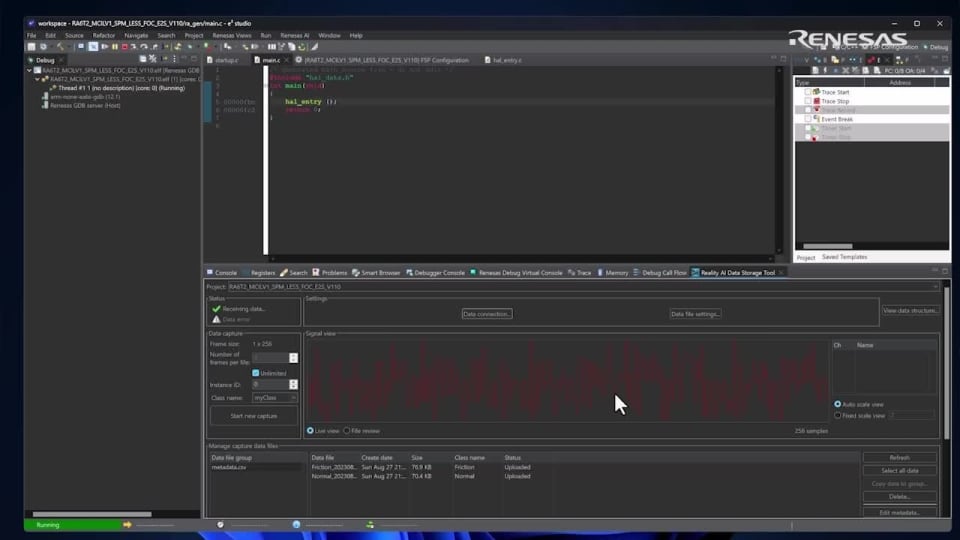The height and width of the screenshot is (540, 960).
Task: Click the yellow documents icon in right panel toolbar
Action: (835, 60)
